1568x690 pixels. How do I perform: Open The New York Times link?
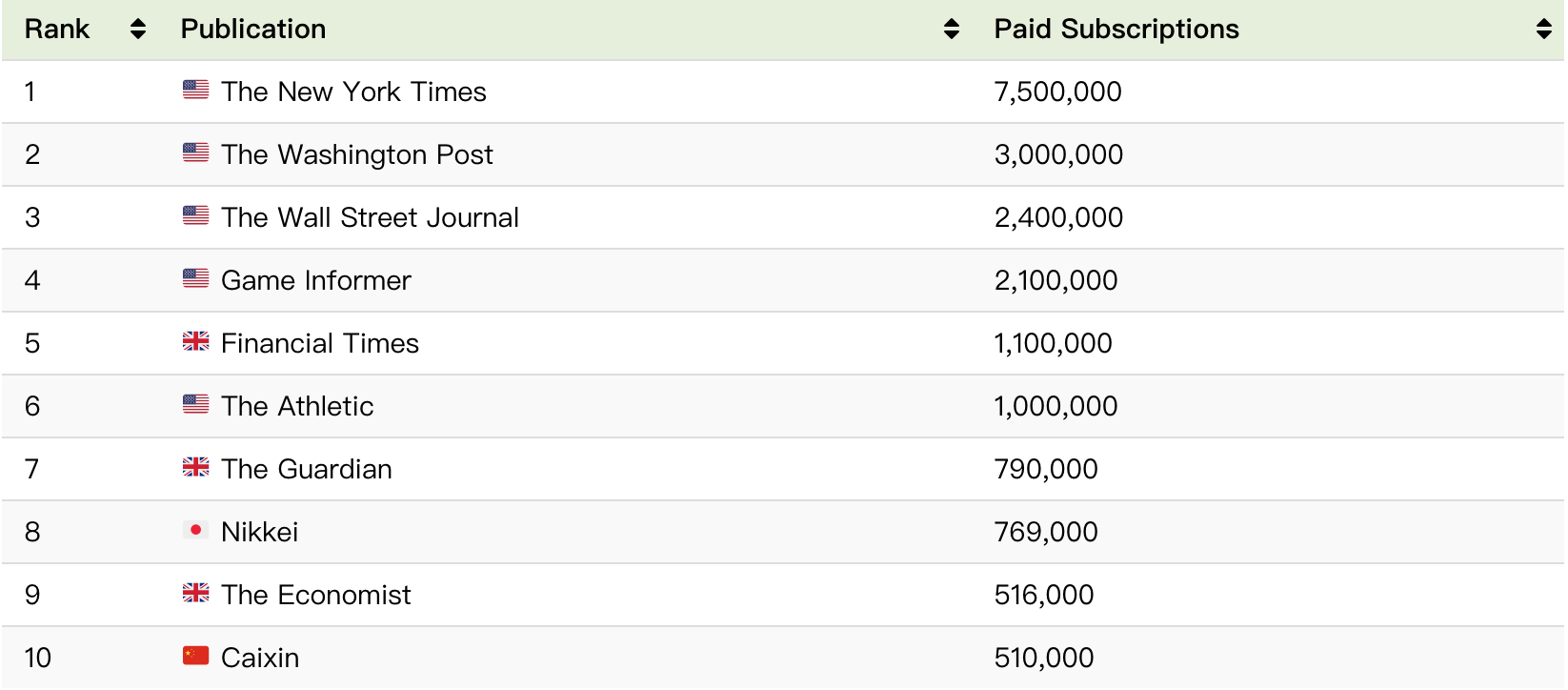(353, 91)
